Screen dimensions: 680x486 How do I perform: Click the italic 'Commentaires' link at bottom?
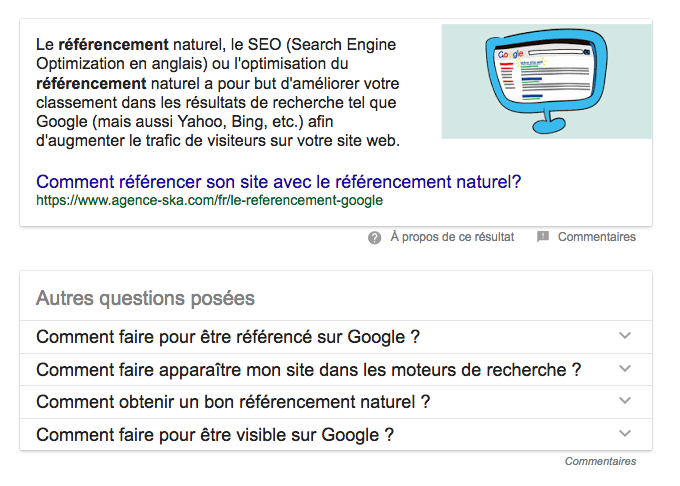(x=600, y=461)
